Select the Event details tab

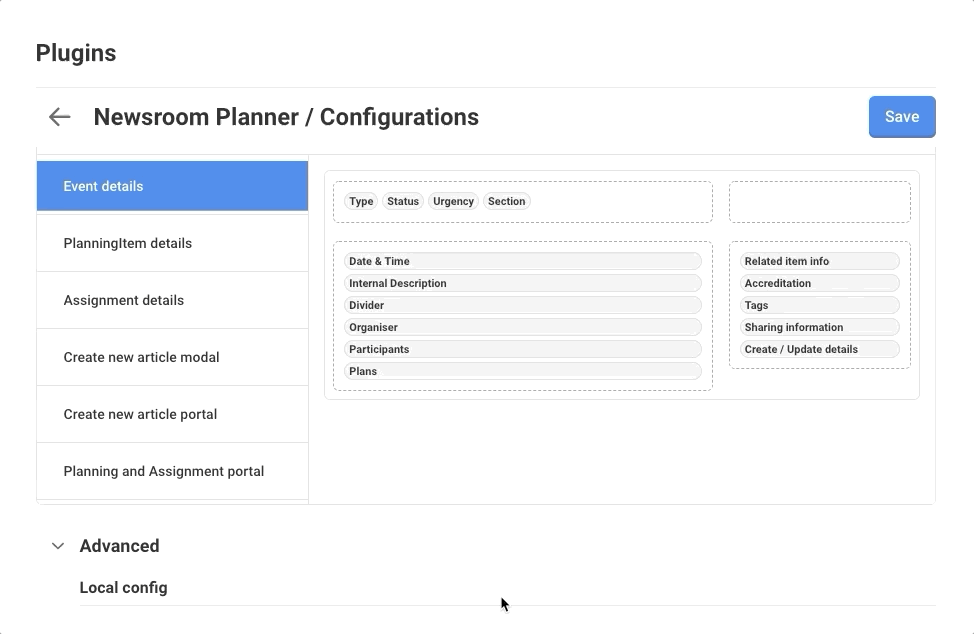tap(172, 186)
